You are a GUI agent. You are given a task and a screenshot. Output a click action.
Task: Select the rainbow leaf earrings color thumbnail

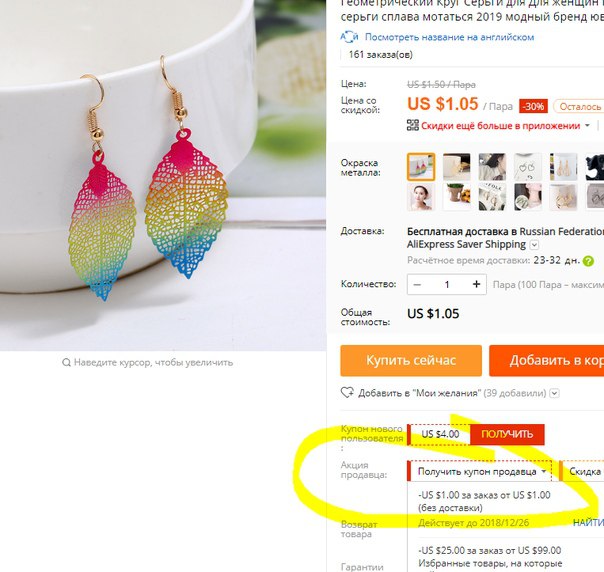click(x=421, y=167)
